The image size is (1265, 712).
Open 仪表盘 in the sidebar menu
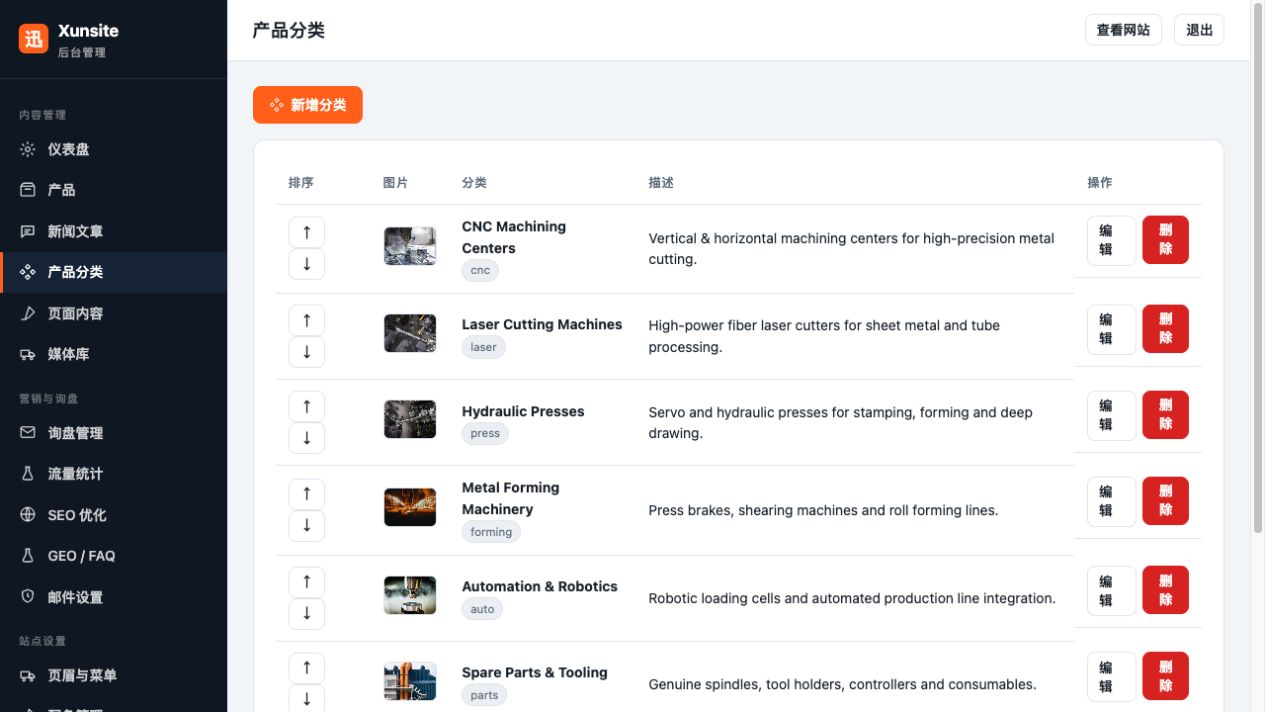point(113,149)
